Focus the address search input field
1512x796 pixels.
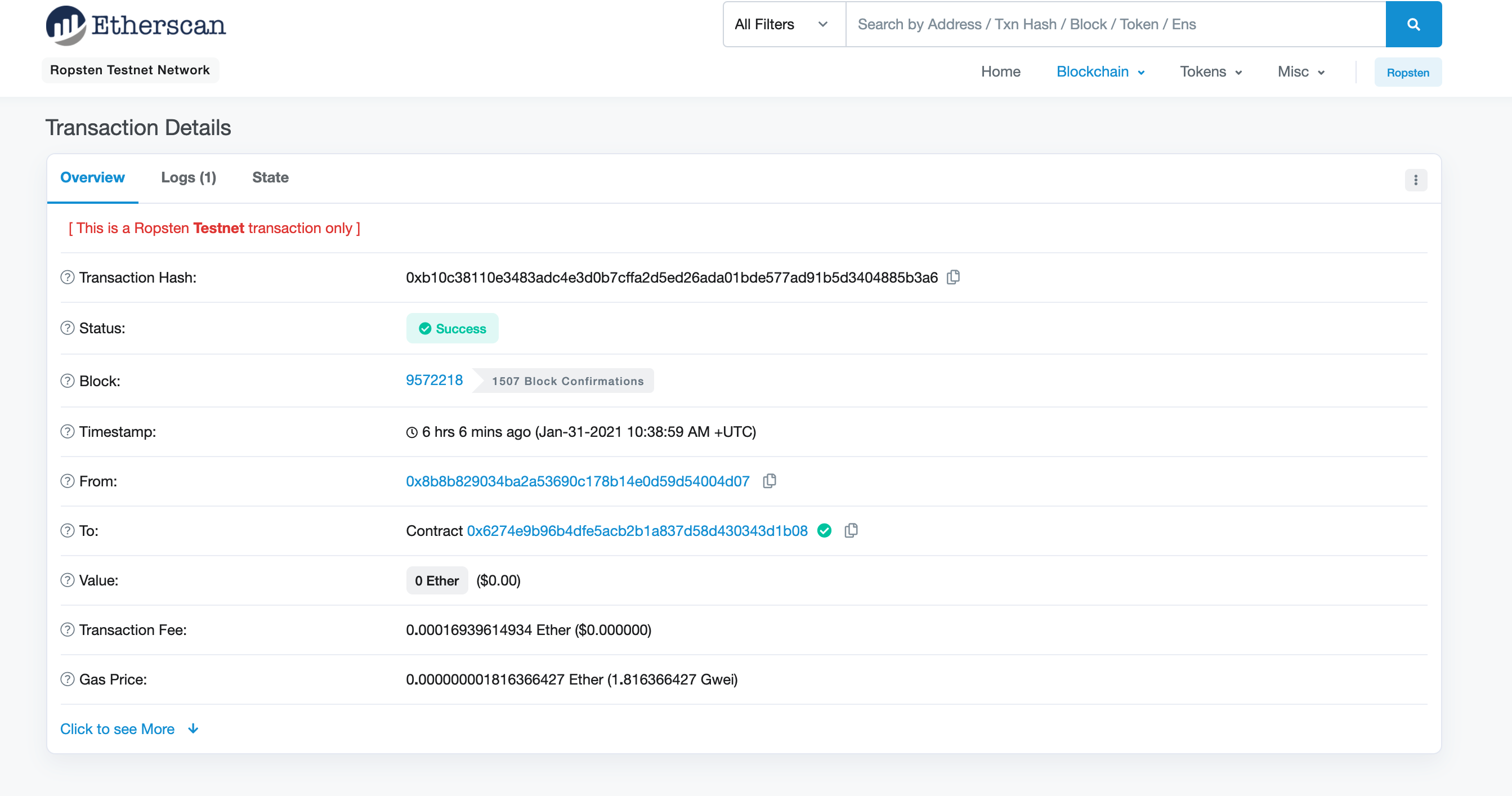coord(1115,24)
